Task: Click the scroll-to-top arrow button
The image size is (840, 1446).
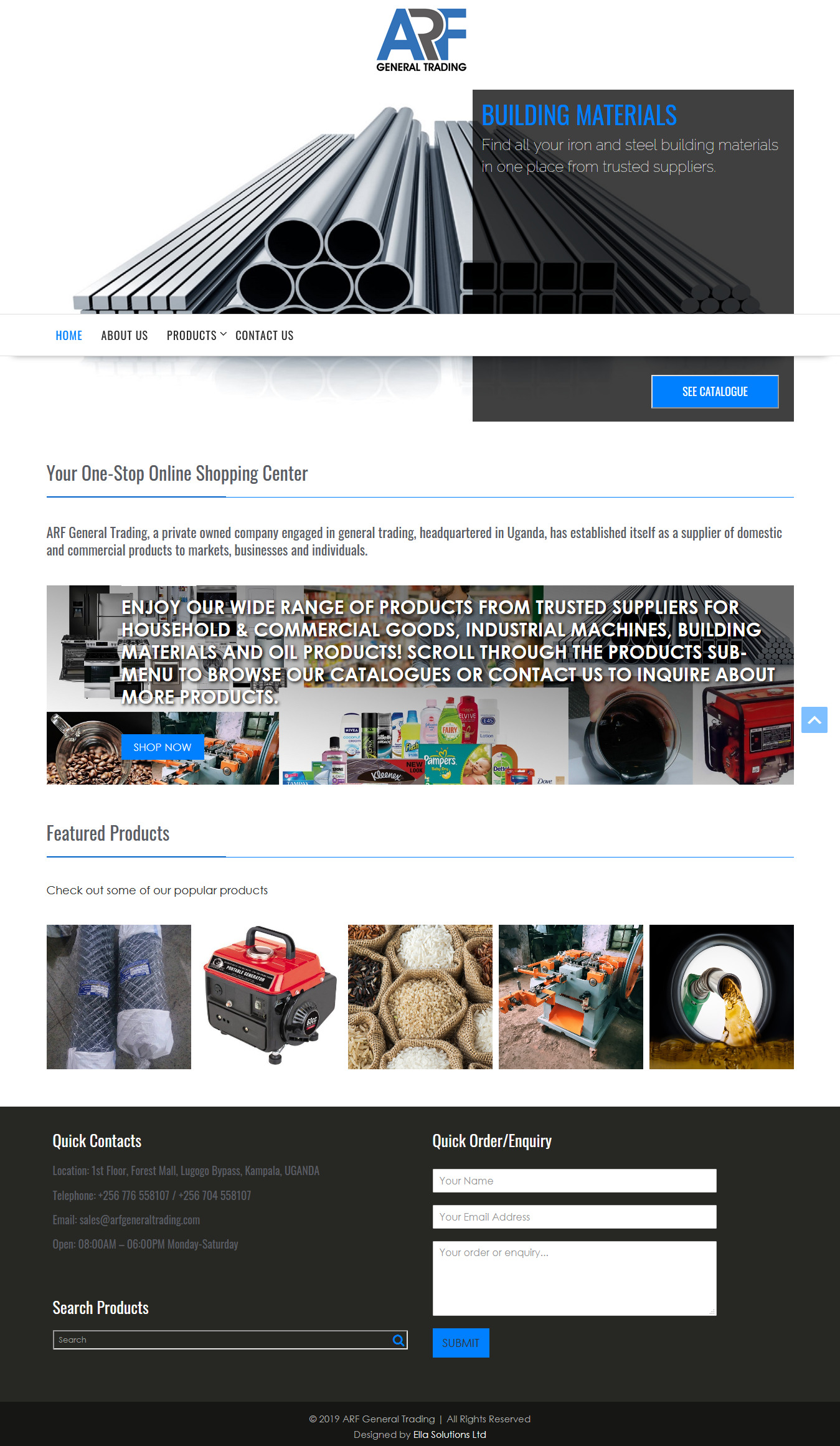Action: 814,720
